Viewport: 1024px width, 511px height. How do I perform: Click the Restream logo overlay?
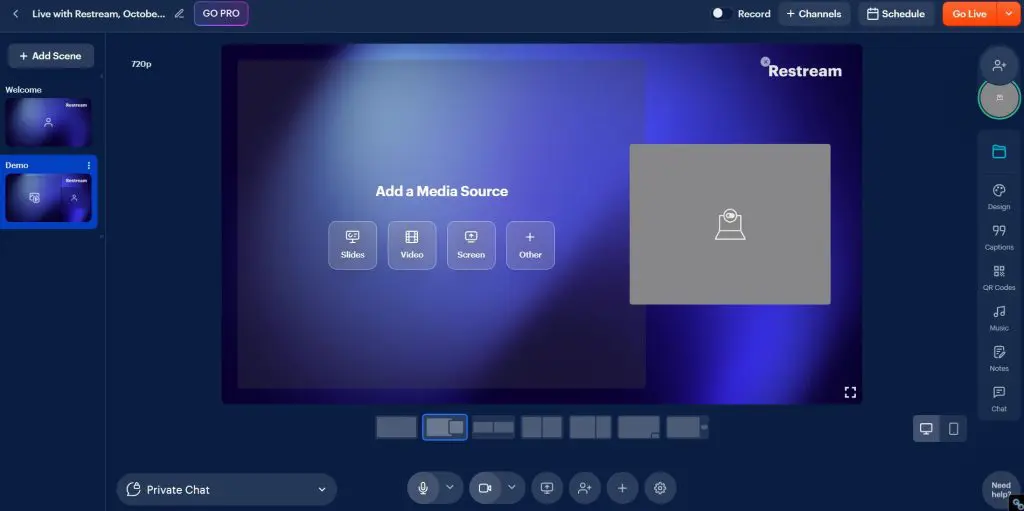pos(805,71)
